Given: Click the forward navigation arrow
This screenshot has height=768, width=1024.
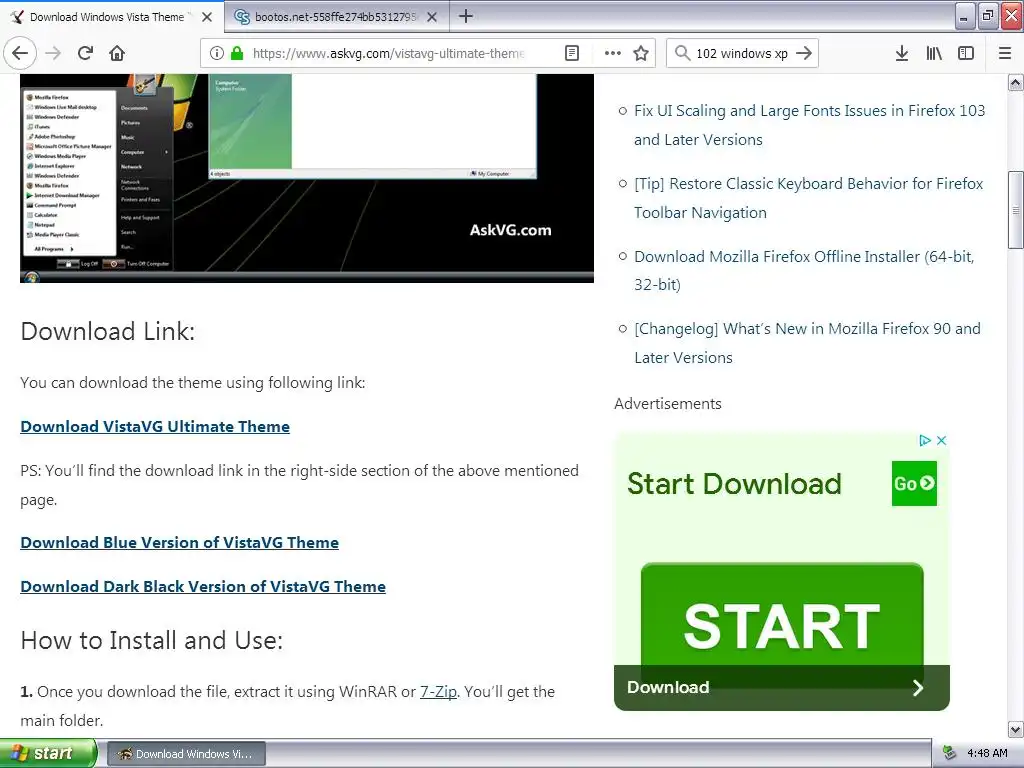Looking at the screenshot, I should 53,53.
